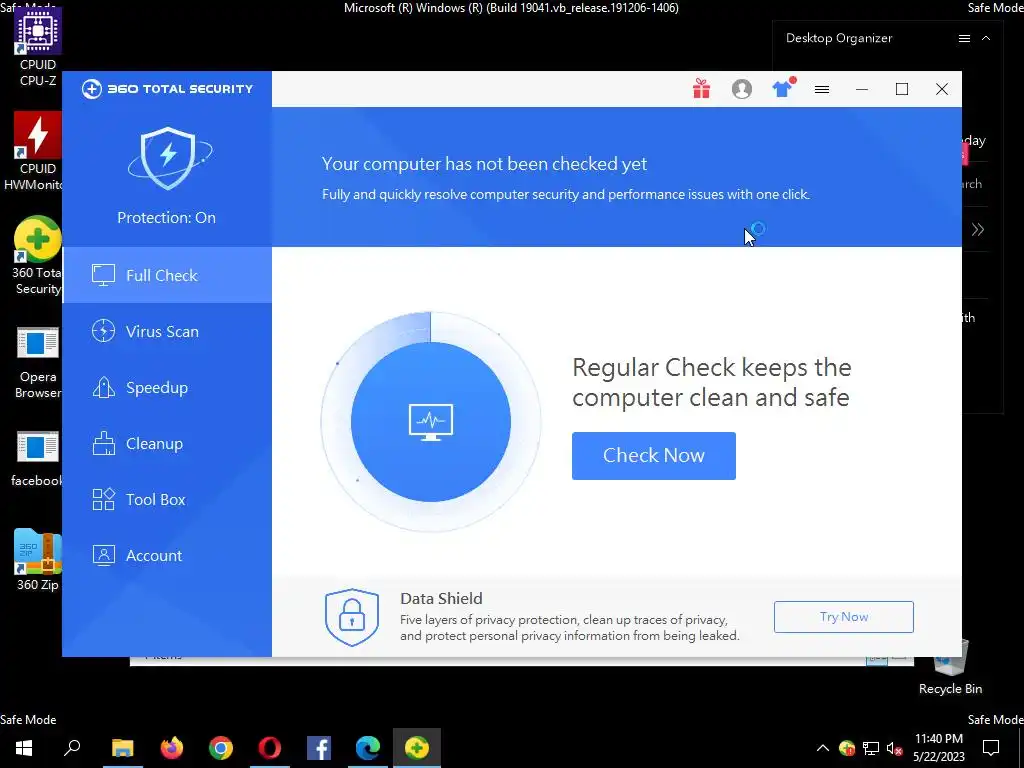The height and width of the screenshot is (768, 1024).
Task: Open the notification center
Action: tap(991, 748)
